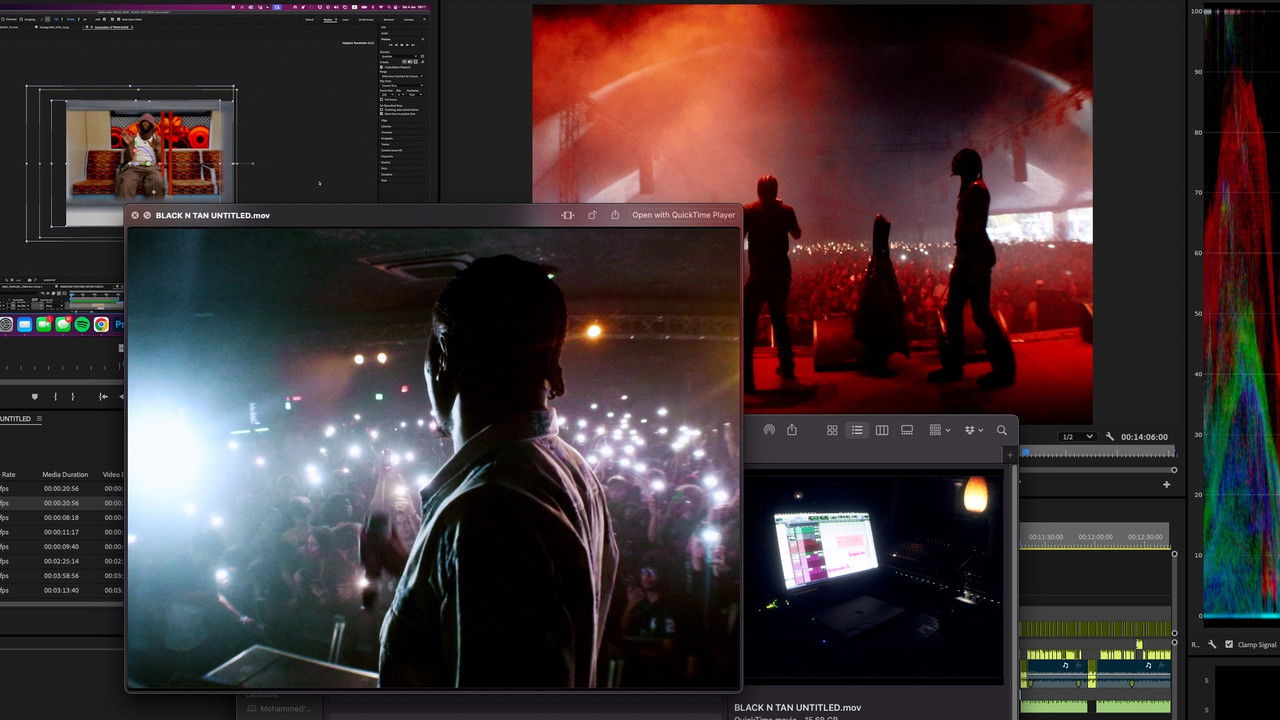The image size is (1280, 720).
Task: Switch Finder to list view
Action: [857, 430]
